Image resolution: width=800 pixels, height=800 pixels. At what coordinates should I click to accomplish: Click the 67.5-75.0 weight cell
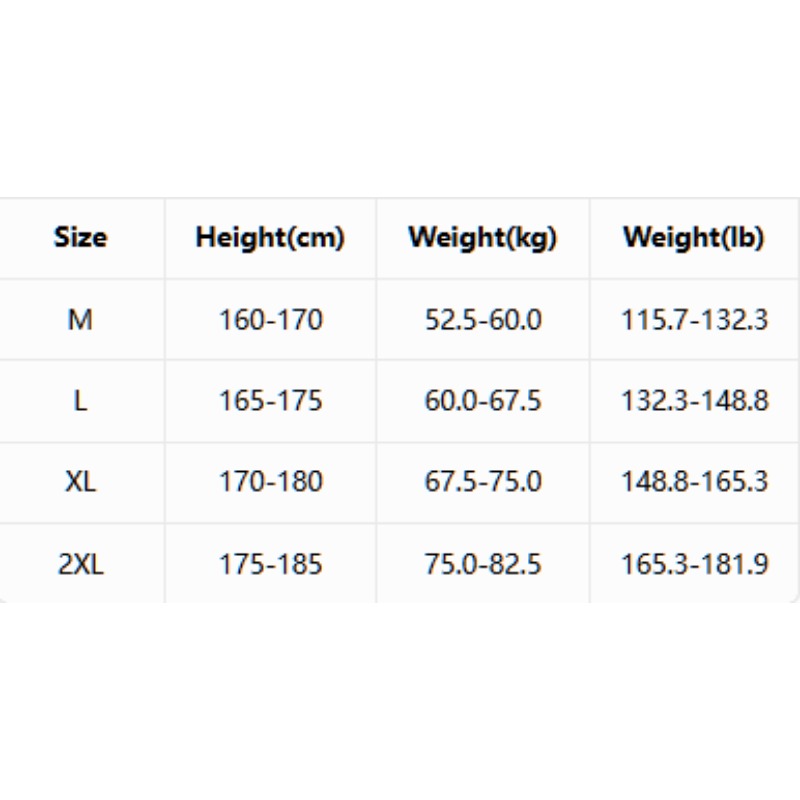[483, 481]
